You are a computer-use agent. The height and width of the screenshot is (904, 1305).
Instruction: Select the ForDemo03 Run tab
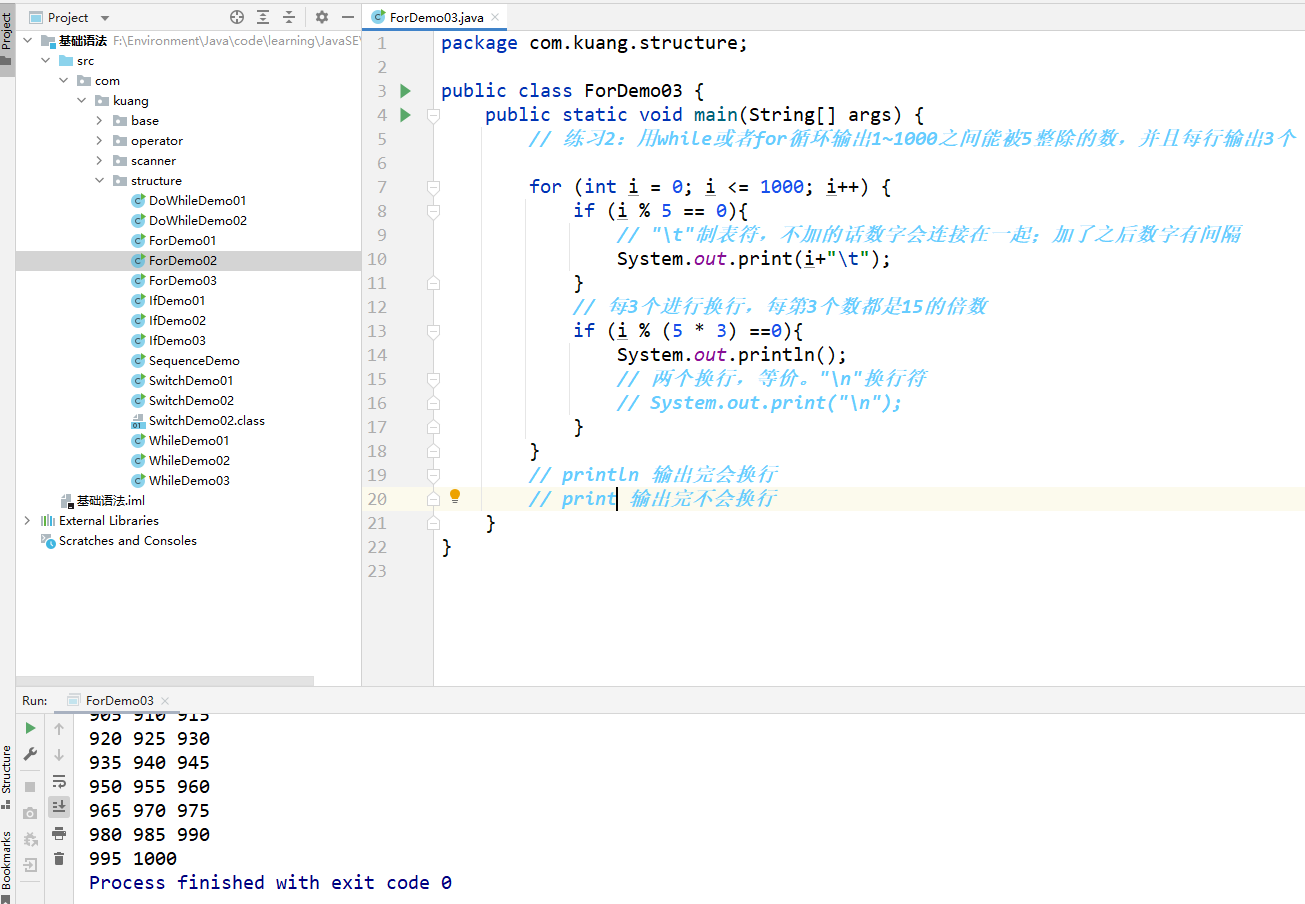click(x=119, y=701)
